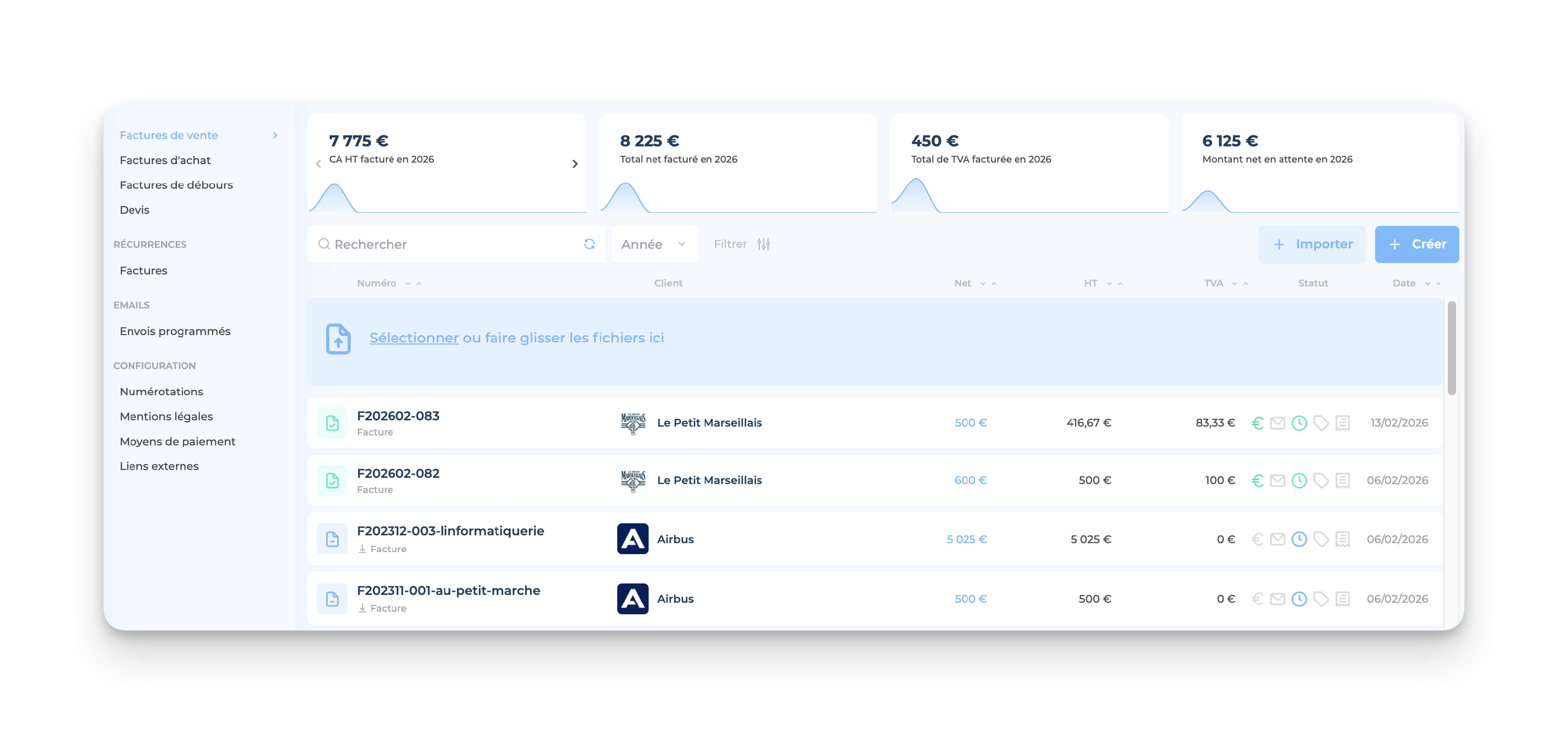Open Moyens de paiement settings
Screen dimensions: 1568x734
click(177, 441)
